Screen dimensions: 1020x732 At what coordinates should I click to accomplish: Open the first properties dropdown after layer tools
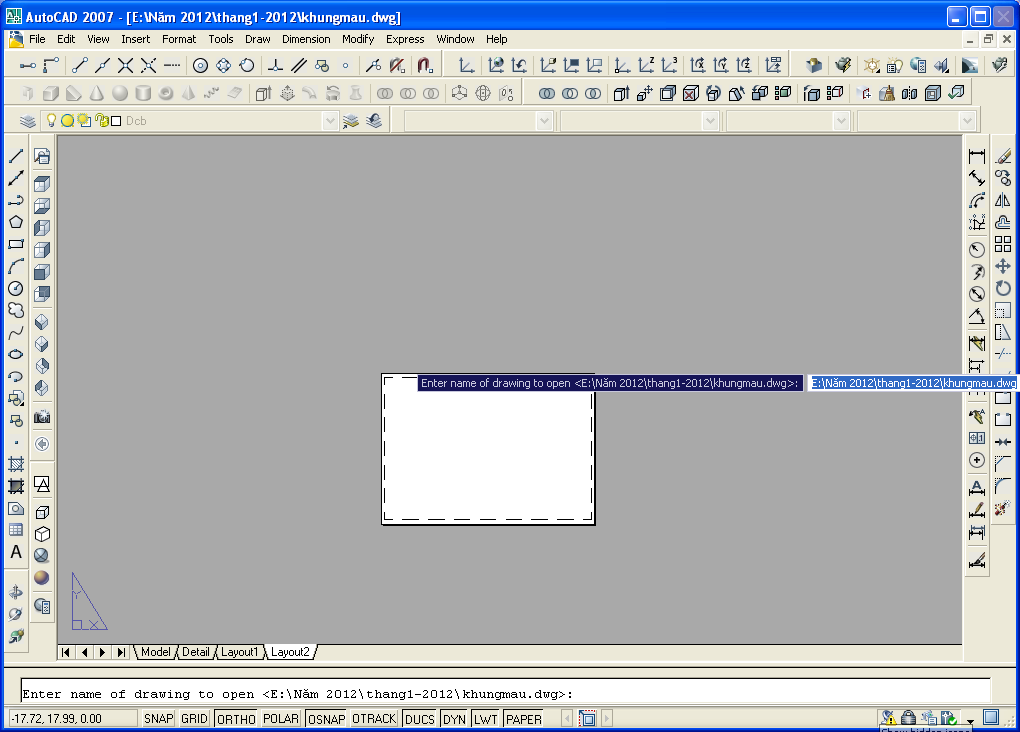[x=544, y=121]
